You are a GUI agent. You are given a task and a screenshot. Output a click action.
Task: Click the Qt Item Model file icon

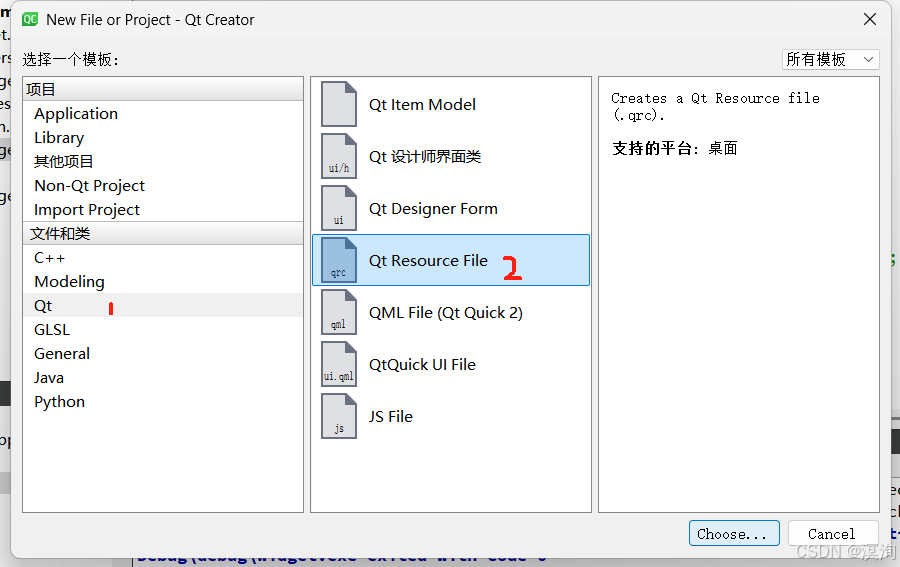[x=339, y=104]
